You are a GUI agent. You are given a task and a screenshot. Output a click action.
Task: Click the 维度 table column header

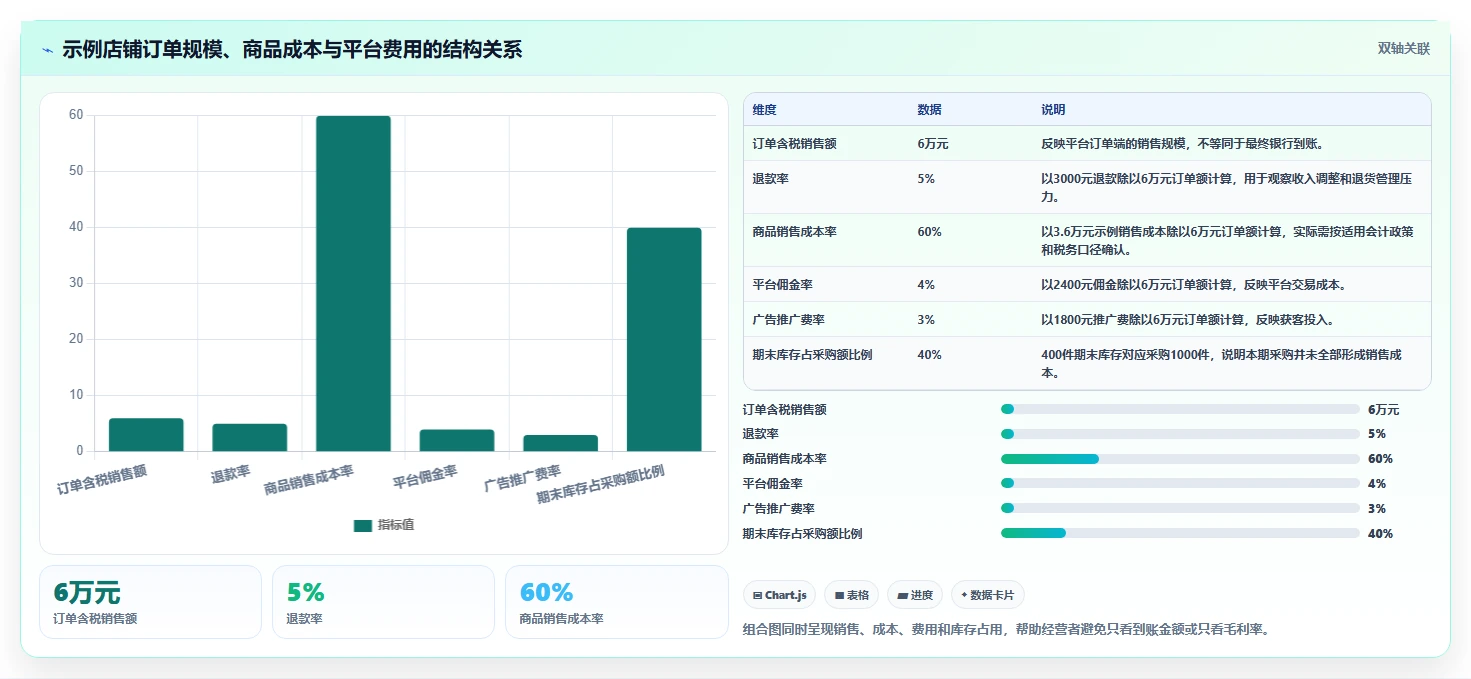(x=765, y=110)
